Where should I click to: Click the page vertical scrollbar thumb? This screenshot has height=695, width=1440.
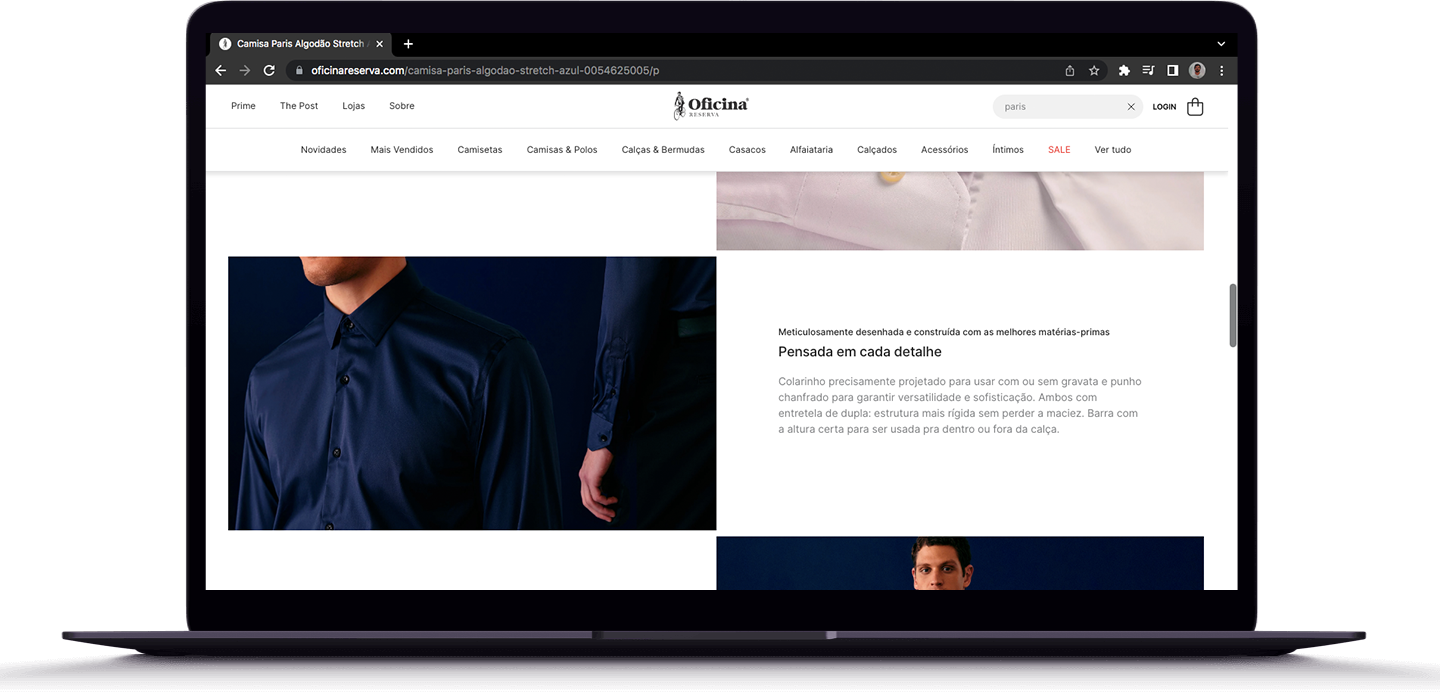tap(1233, 316)
